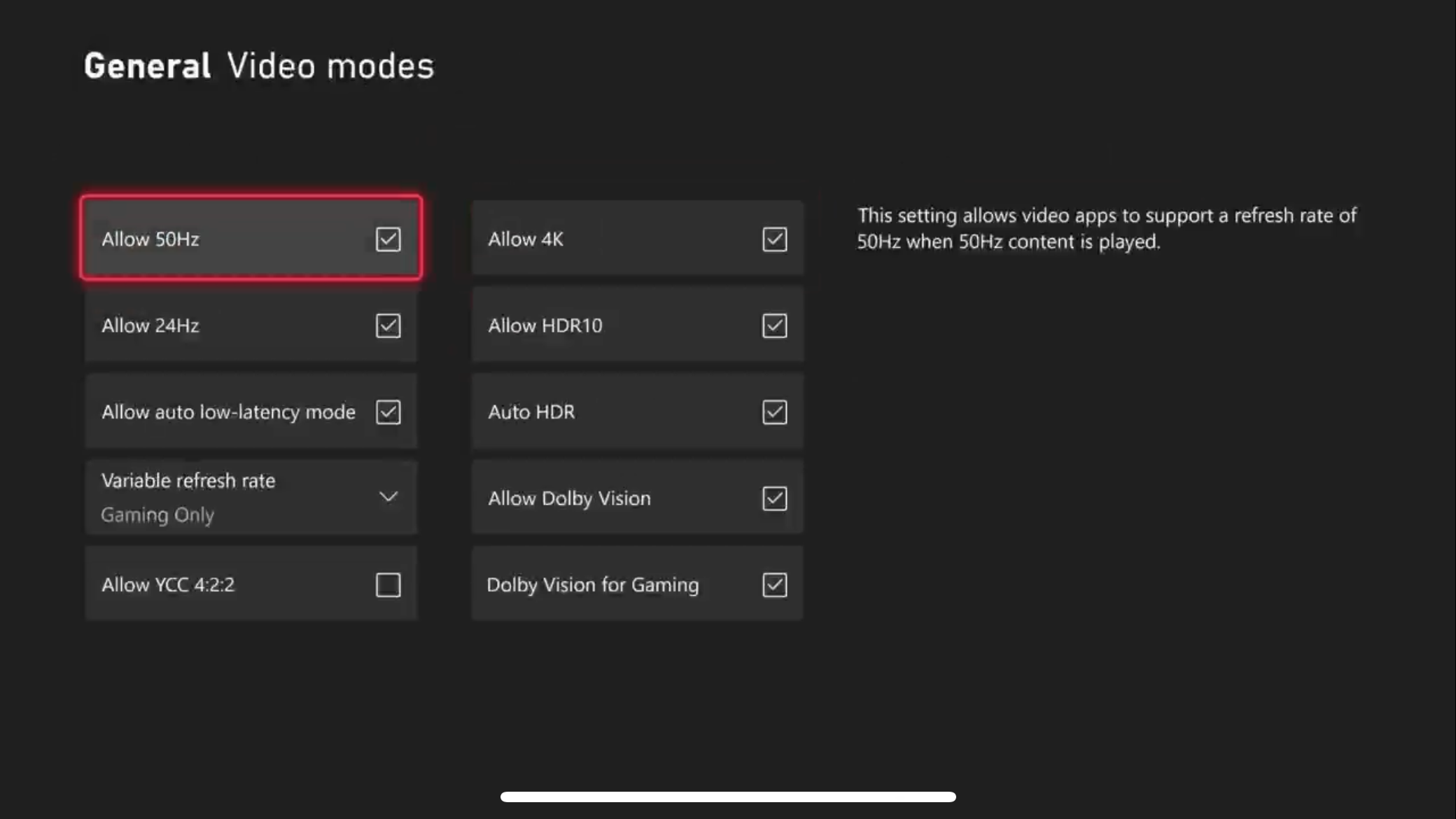Toggle the Allow 24Hz checkbox
The height and width of the screenshot is (819, 1456).
(388, 325)
